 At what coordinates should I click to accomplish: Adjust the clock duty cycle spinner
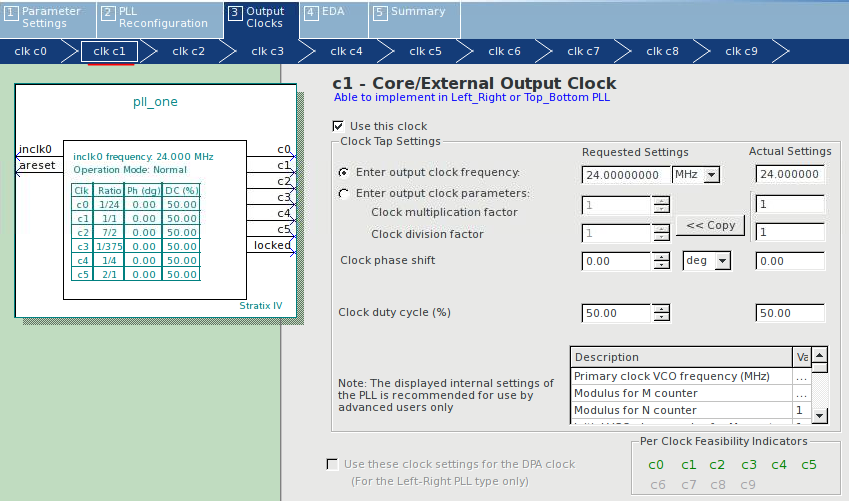pyautogui.click(x=661, y=313)
